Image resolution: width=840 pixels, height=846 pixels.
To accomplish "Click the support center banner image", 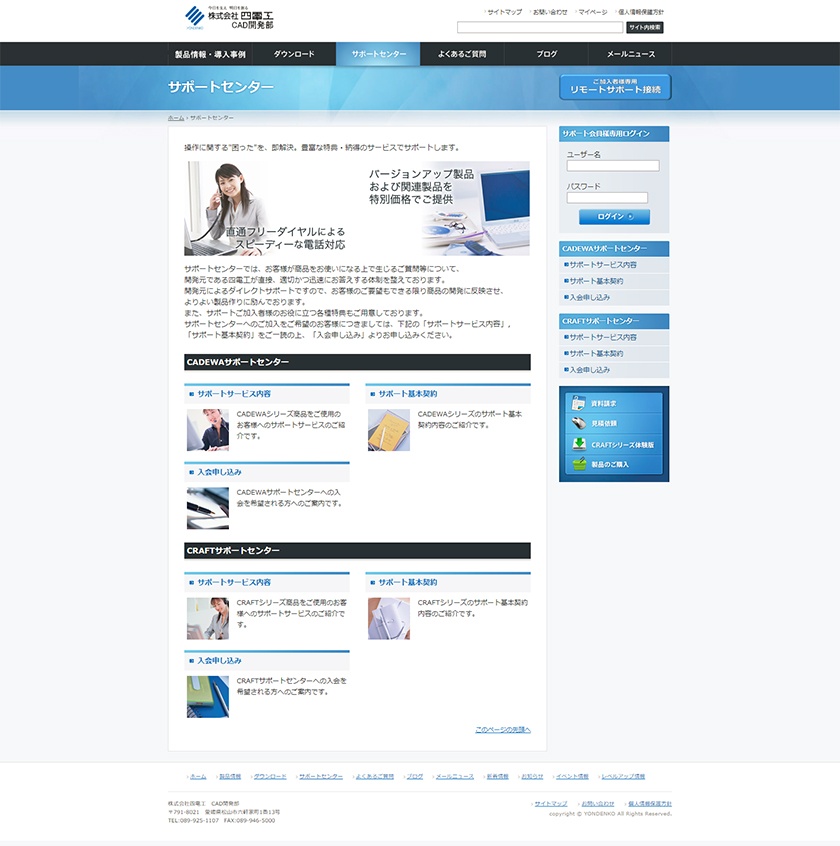I will click(357, 208).
